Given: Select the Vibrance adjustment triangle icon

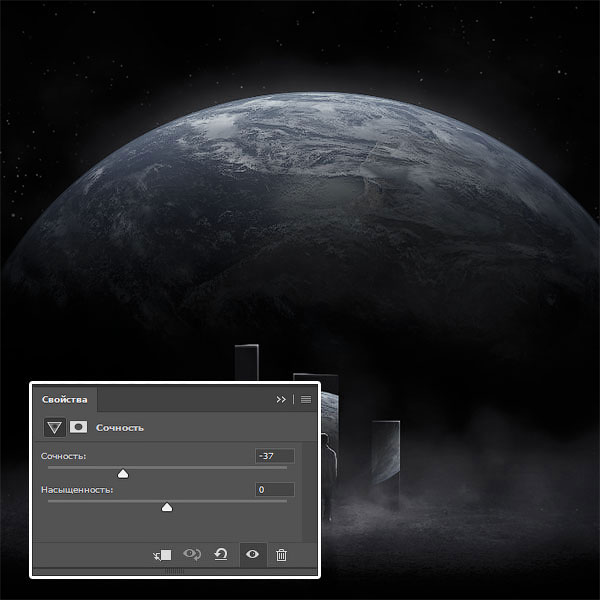Looking at the screenshot, I should (x=54, y=427).
